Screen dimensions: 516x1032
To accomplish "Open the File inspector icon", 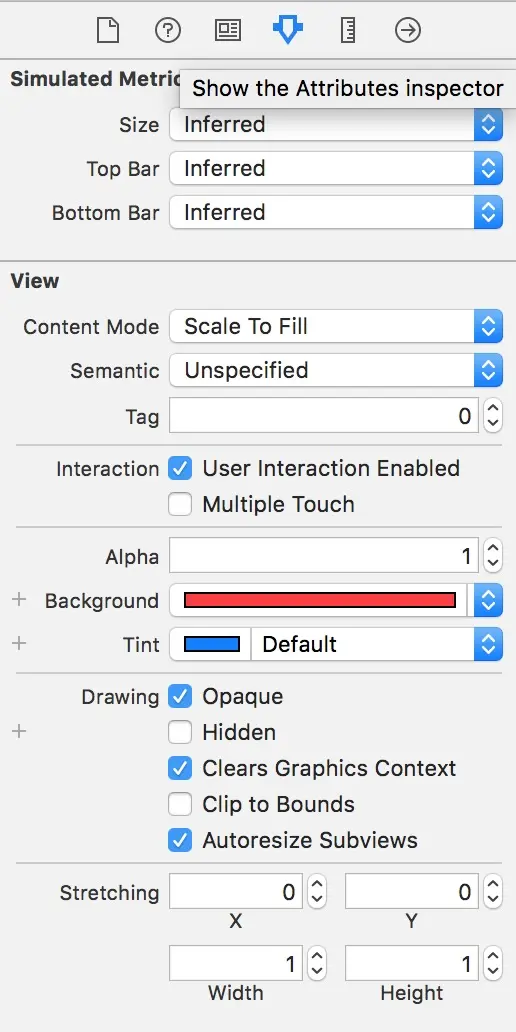I will tap(108, 30).
